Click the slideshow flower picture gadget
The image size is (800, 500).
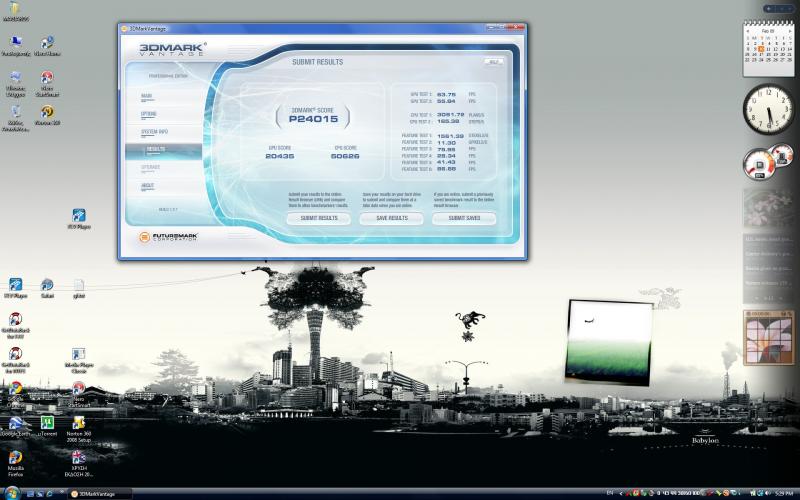[x=768, y=208]
